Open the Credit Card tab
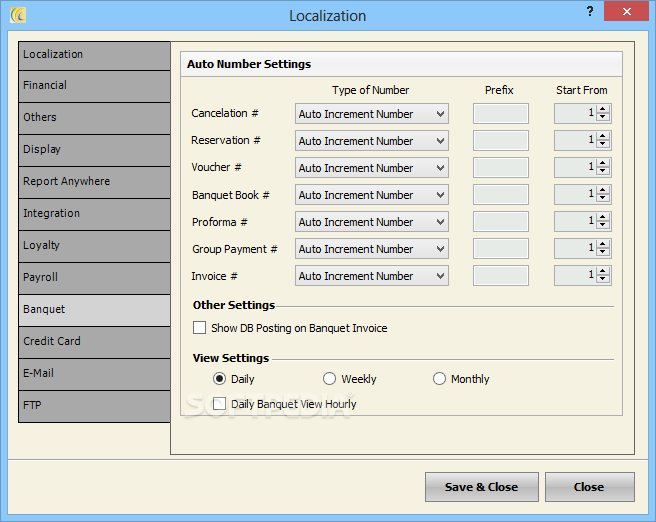Viewport: 656px width, 522px height. click(95, 343)
